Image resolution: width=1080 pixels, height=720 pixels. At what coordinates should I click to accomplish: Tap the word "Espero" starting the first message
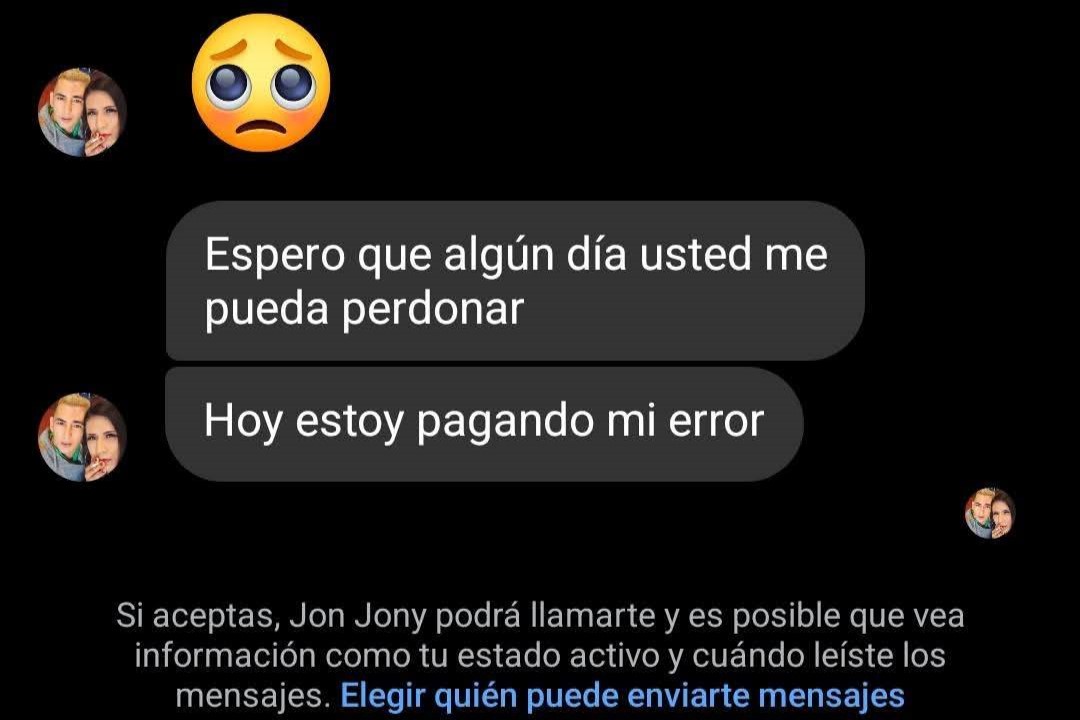[274, 257]
